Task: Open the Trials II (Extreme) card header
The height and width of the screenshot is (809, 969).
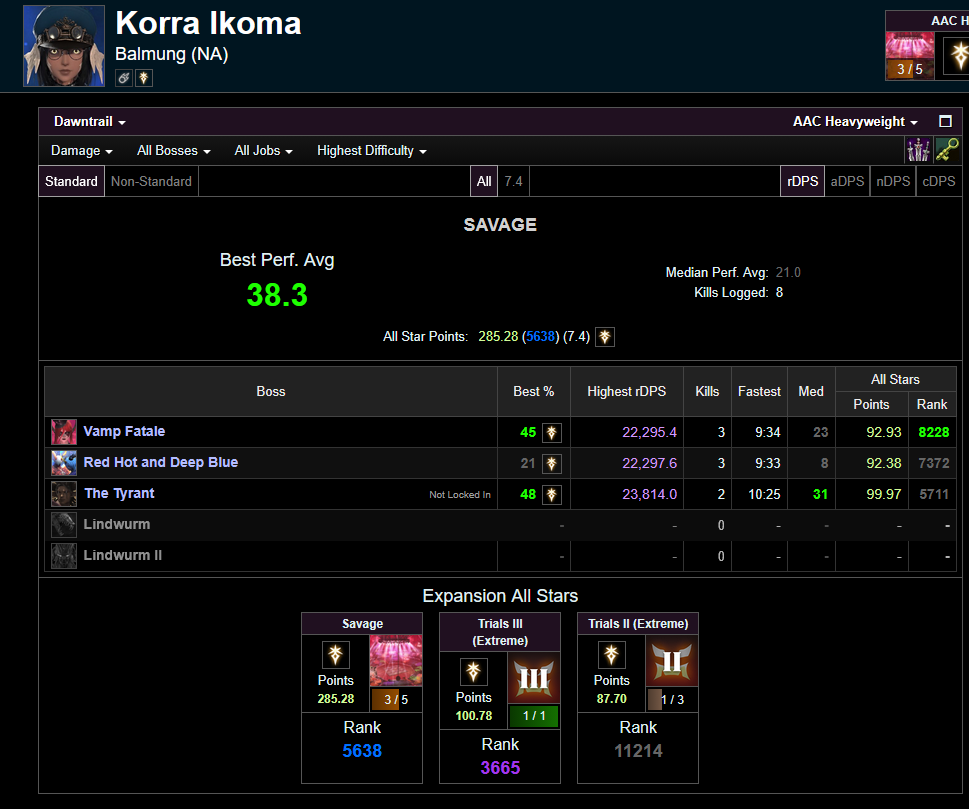Action: (x=638, y=624)
